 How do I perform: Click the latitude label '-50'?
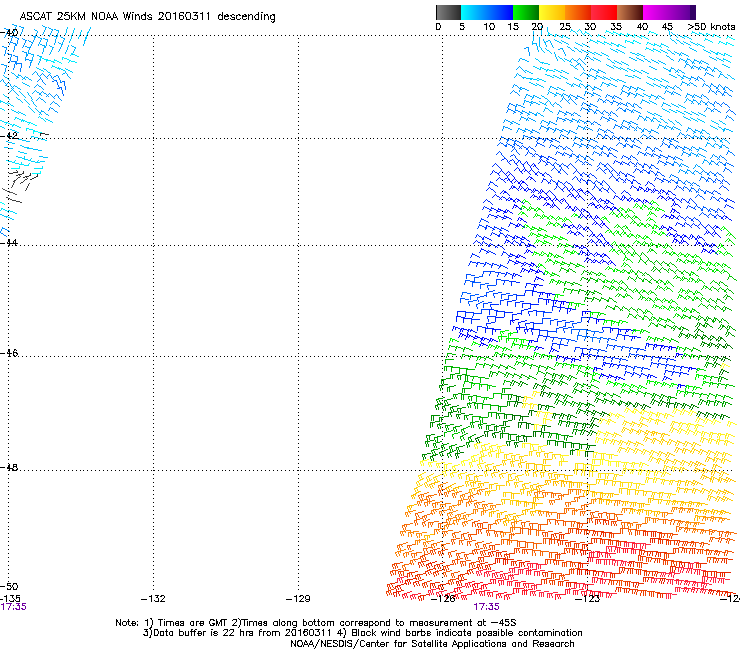9,587
